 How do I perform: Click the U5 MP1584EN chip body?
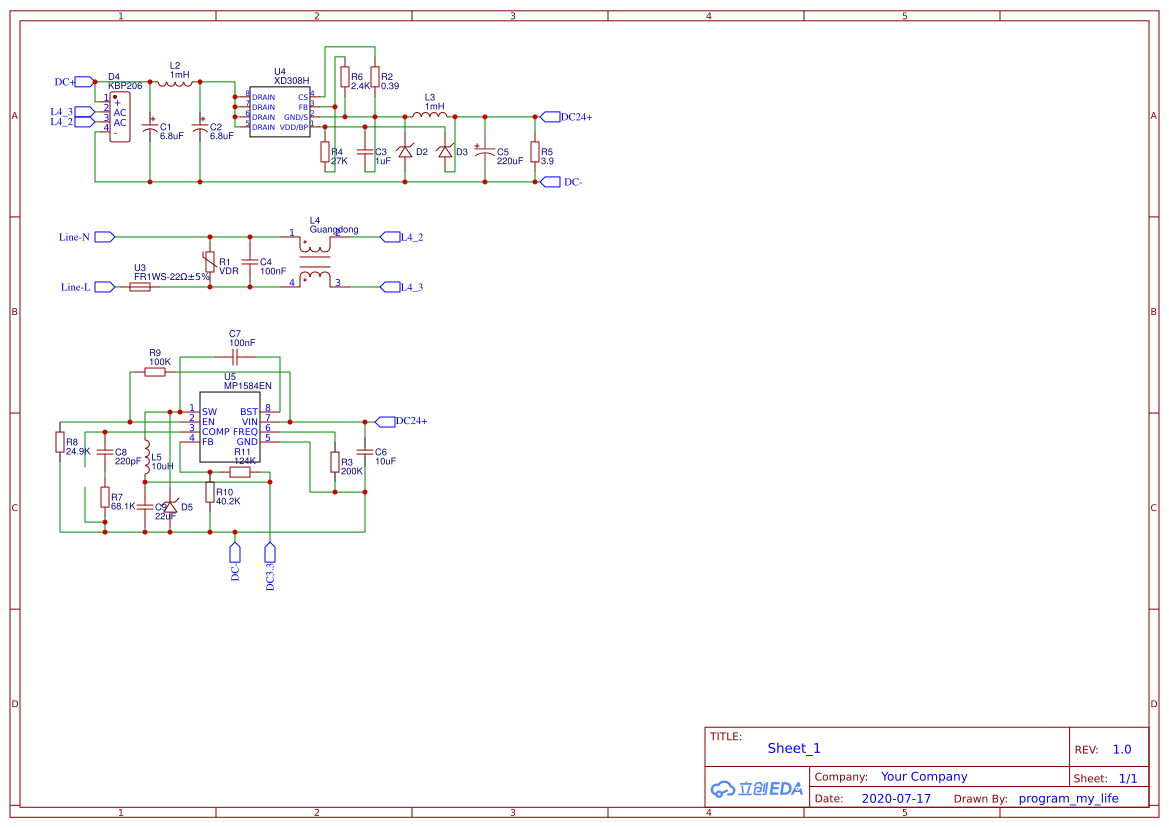230,427
